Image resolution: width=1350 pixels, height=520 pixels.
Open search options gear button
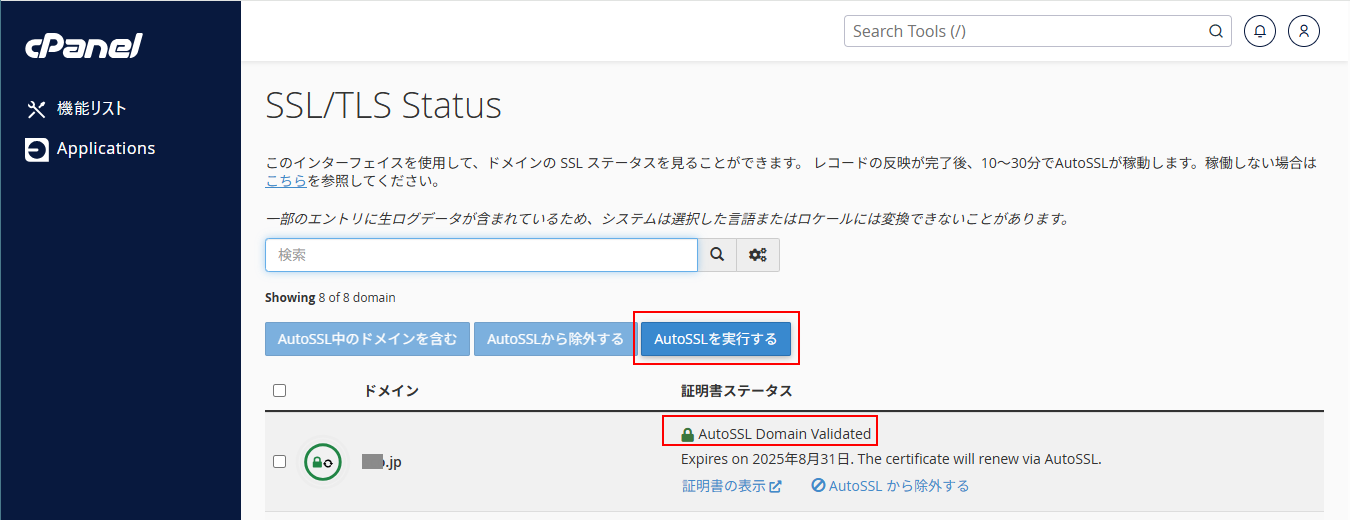pos(758,255)
